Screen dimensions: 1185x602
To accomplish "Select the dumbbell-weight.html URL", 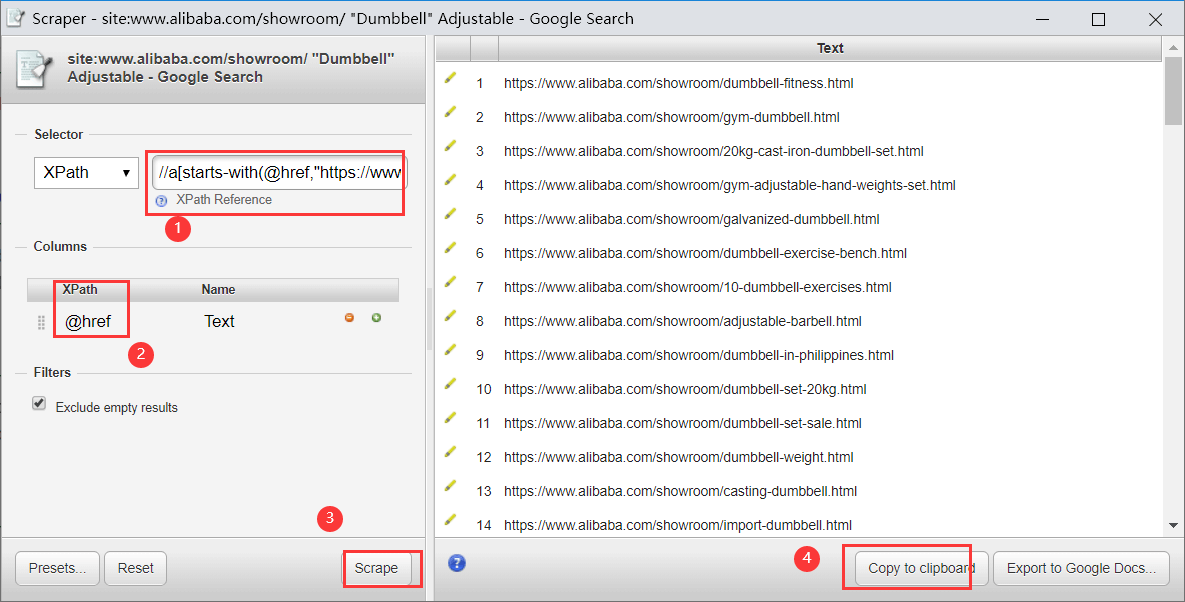I will 679,457.
